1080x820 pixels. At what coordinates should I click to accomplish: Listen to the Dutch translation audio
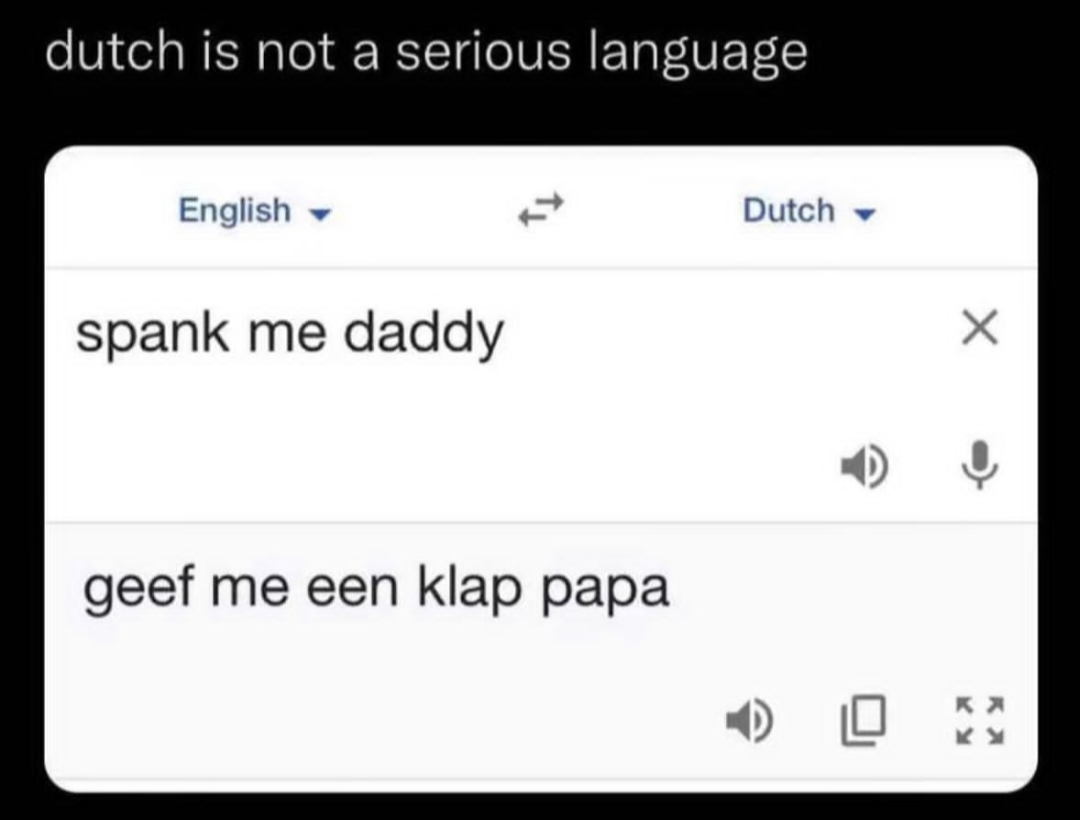(747, 717)
